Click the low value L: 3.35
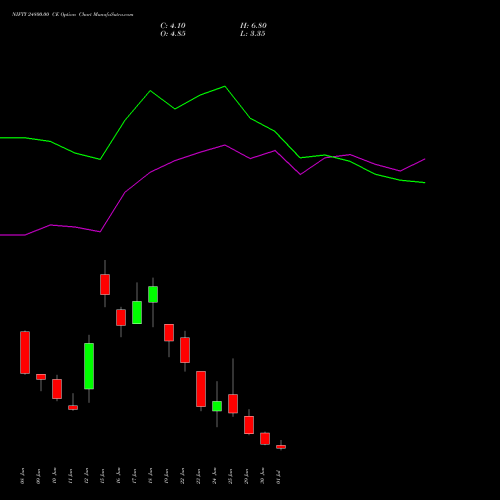Viewport: 500px width, 500px height. click(x=253, y=34)
